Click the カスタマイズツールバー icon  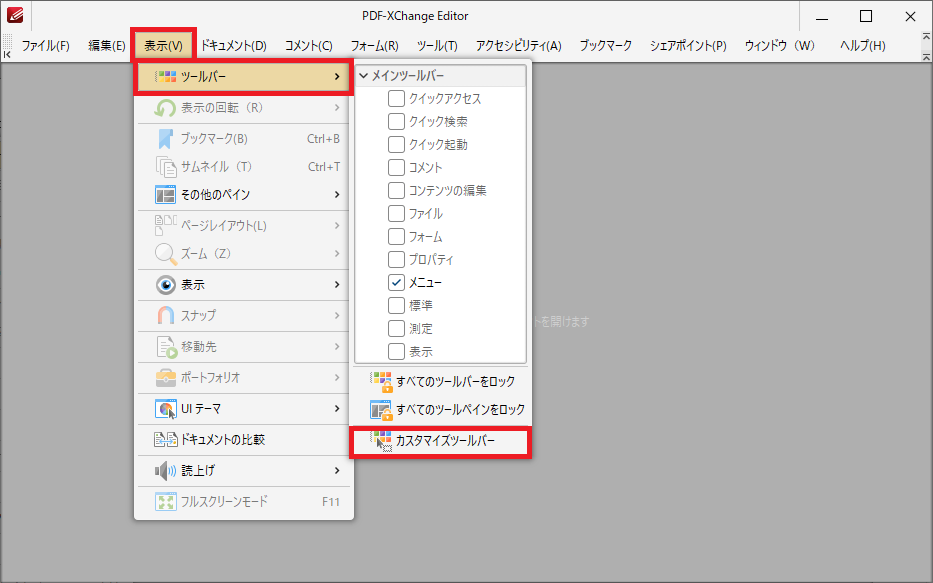coord(381,441)
